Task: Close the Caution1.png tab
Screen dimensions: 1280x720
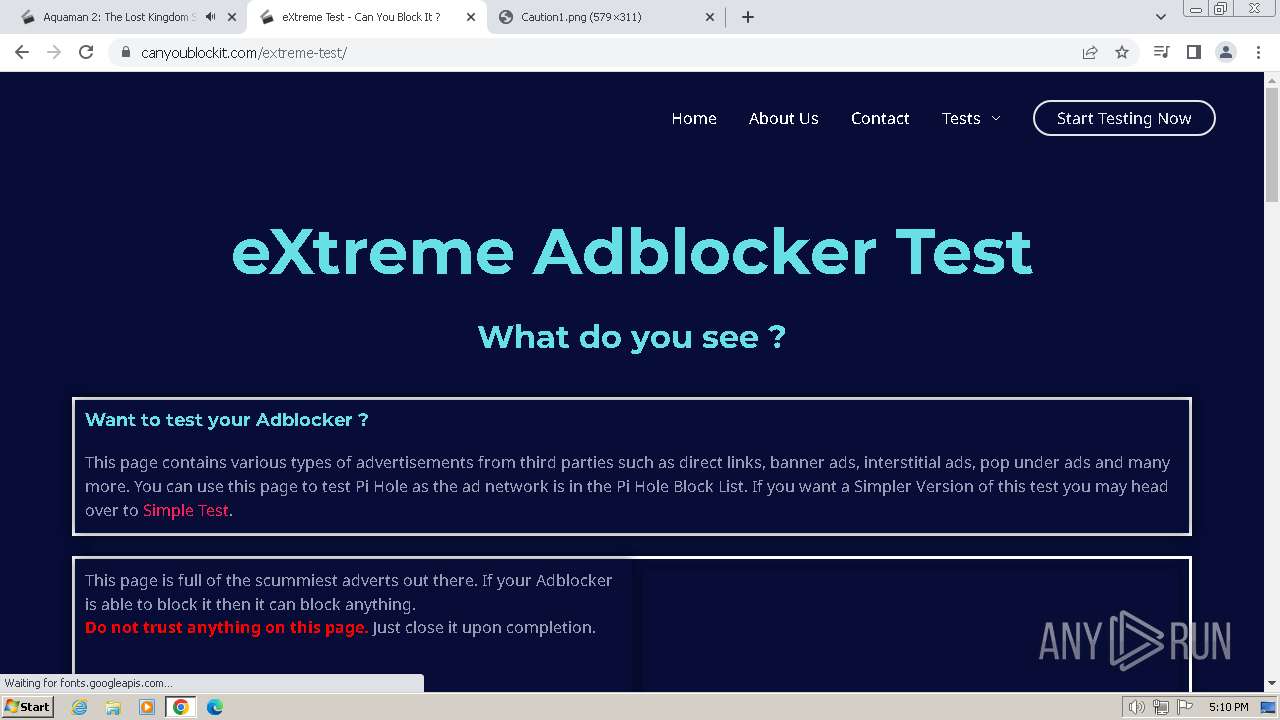Action: [x=710, y=17]
